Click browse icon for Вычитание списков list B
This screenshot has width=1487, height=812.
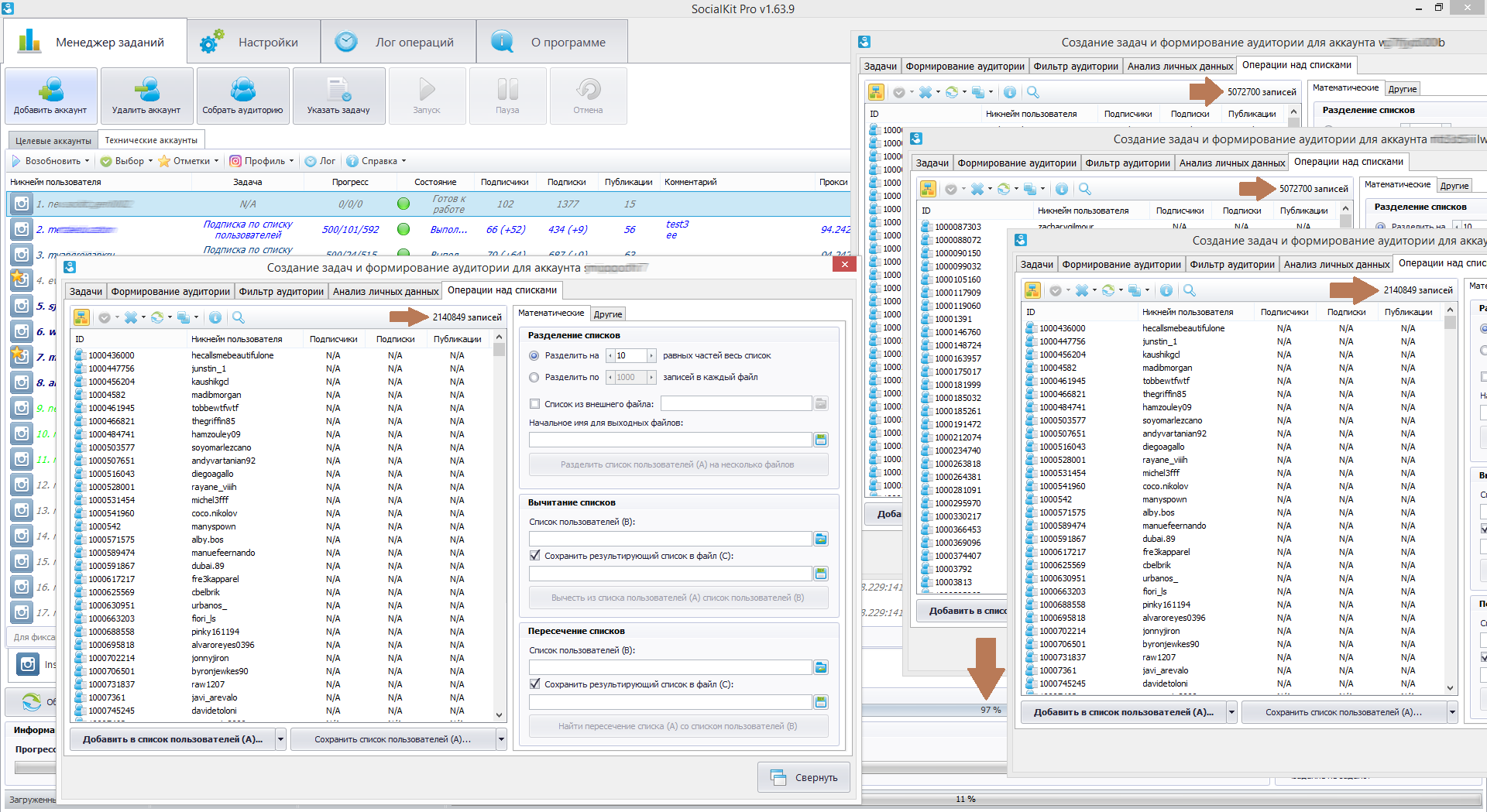point(821,539)
